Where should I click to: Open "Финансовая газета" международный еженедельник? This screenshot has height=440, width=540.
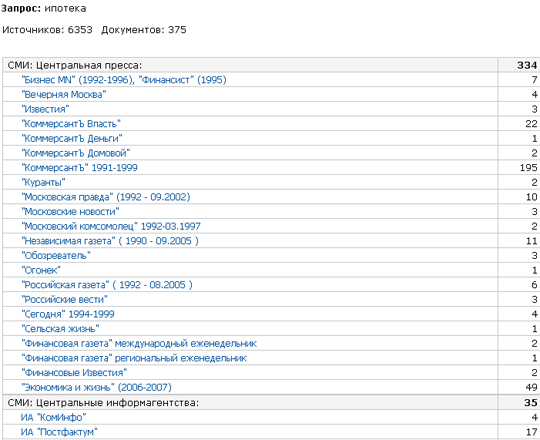(x=139, y=343)
